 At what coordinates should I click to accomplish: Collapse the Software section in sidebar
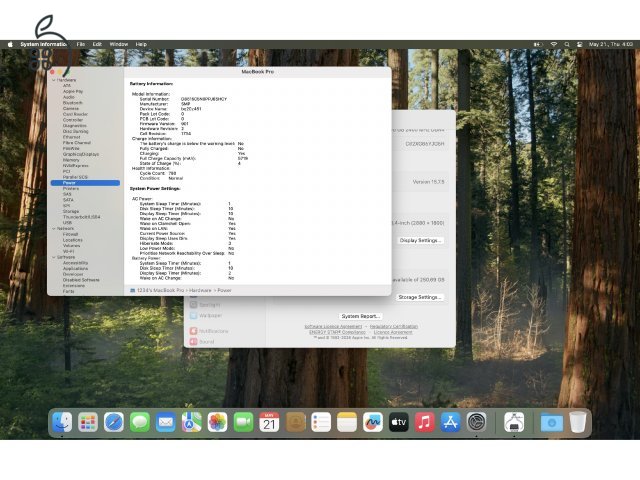coord(54,258)
